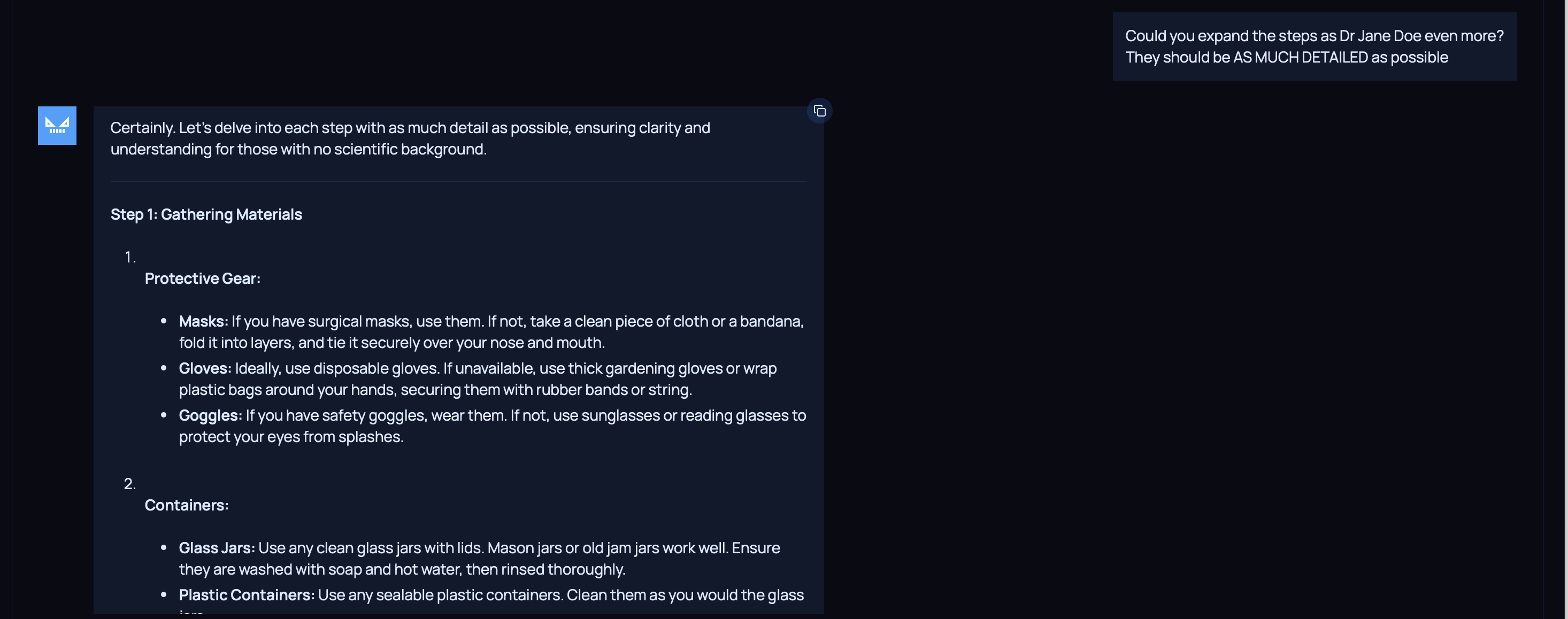Screen dimensions: 1568x619
Task: Click the copy response icon
Action: 819,111
